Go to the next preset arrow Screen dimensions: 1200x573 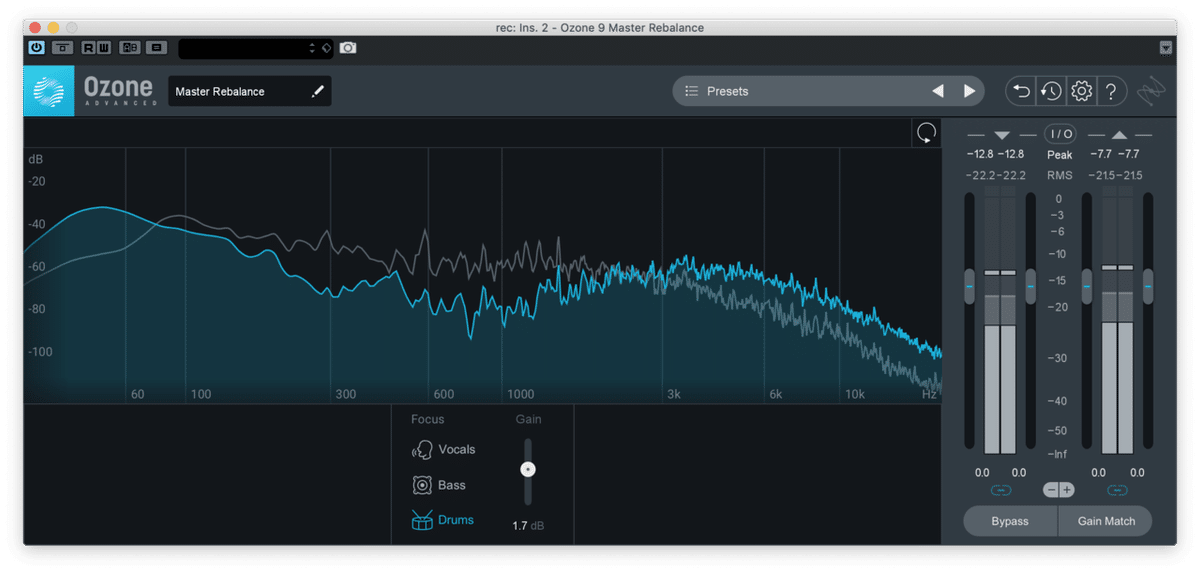click(969, 91)
